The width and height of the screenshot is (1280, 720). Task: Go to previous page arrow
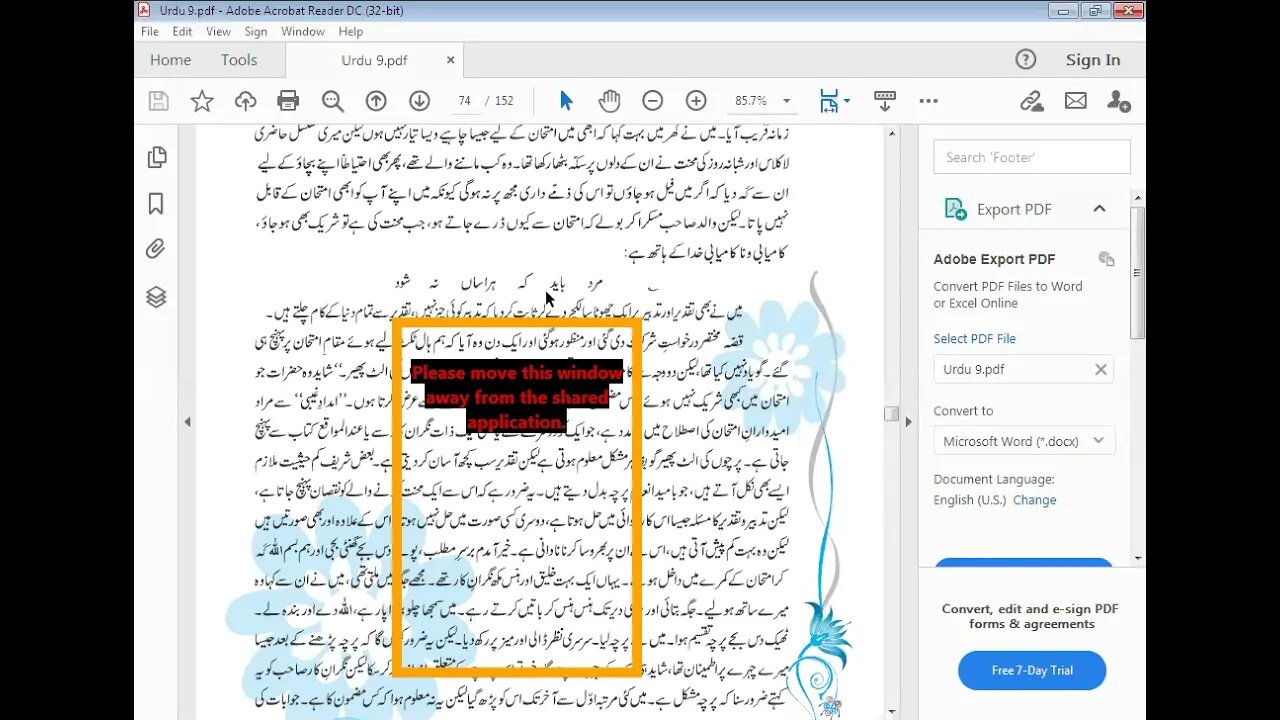click(376, 101)
